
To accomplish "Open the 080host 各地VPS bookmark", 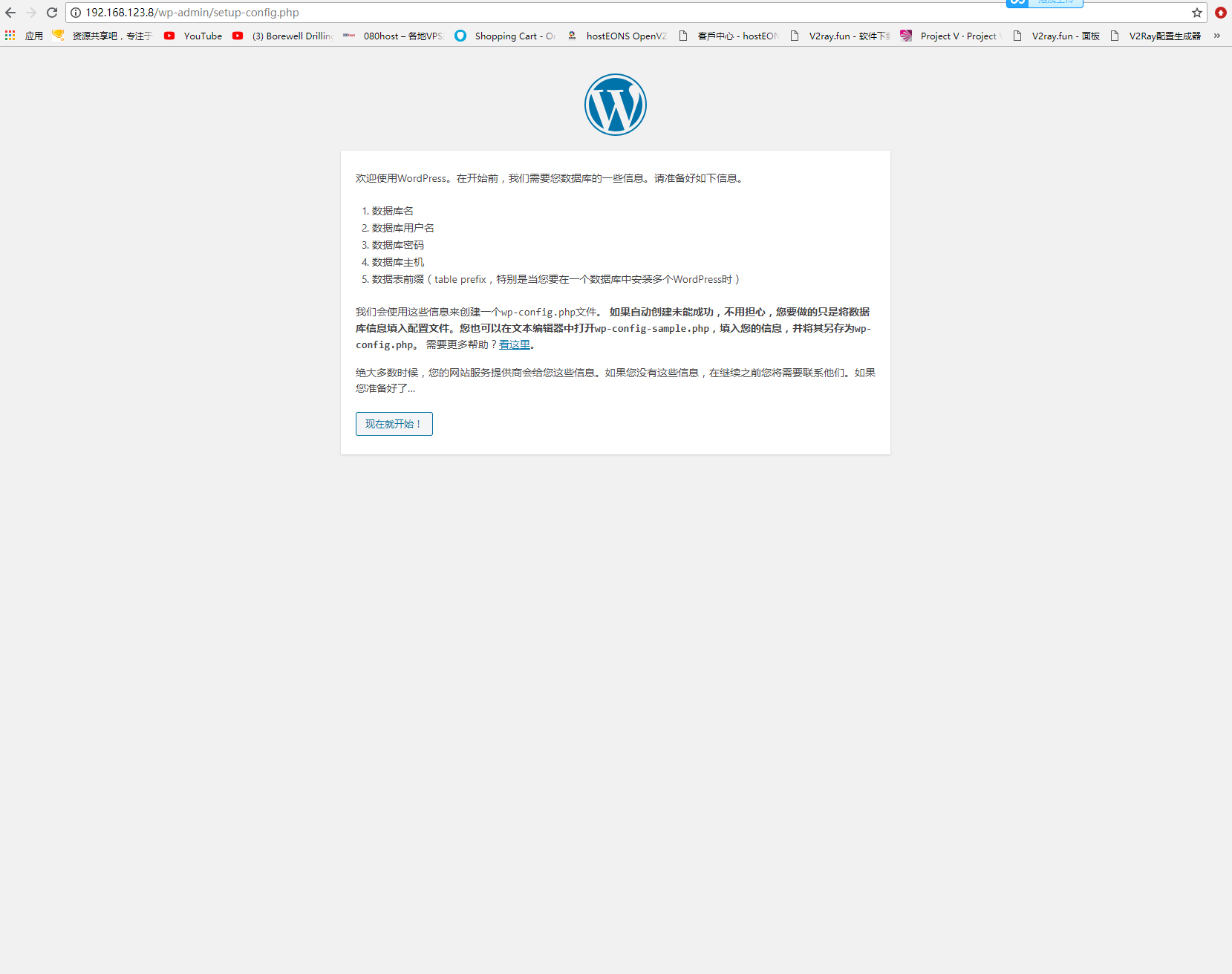I will pos(394,36).
